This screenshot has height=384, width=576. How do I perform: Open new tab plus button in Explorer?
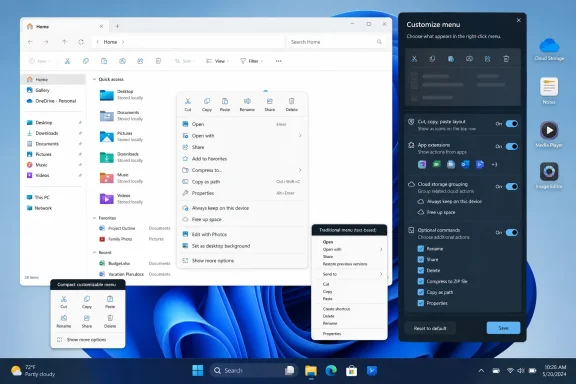pyautogui.click(x=117, y=26)
